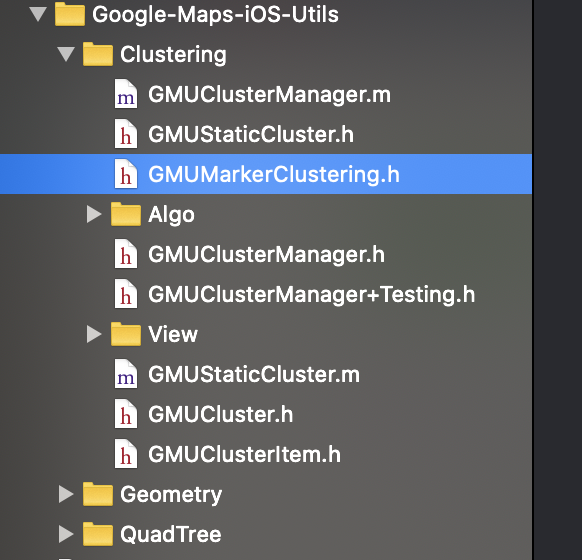Collapse the Clustering folder
This screenshot has width=582, height=560.
66,54
